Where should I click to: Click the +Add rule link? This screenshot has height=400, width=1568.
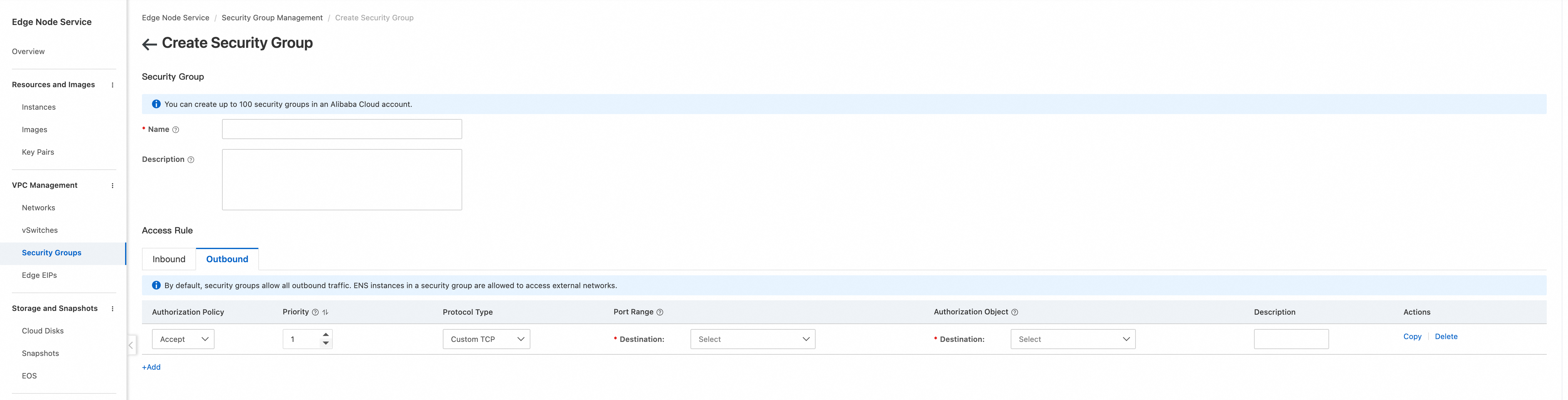(x=152, y=367)
